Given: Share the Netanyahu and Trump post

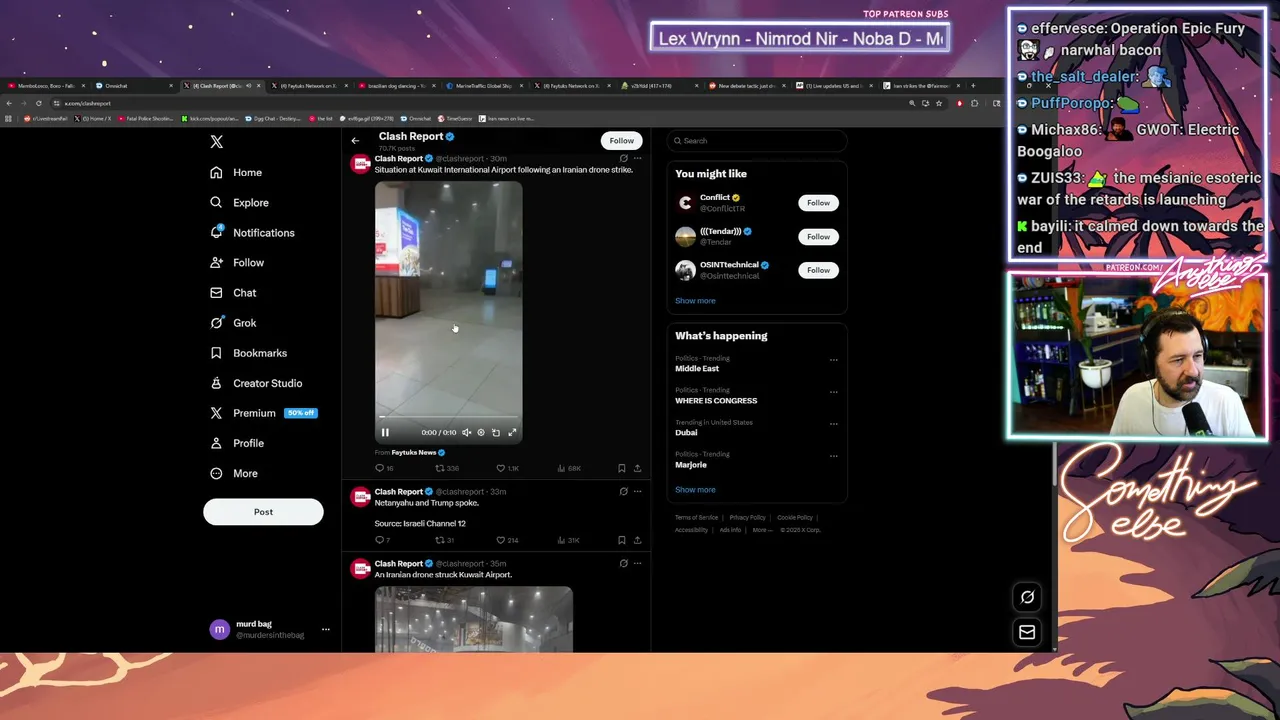Looking at the screenshot, I should click(637, 540).
